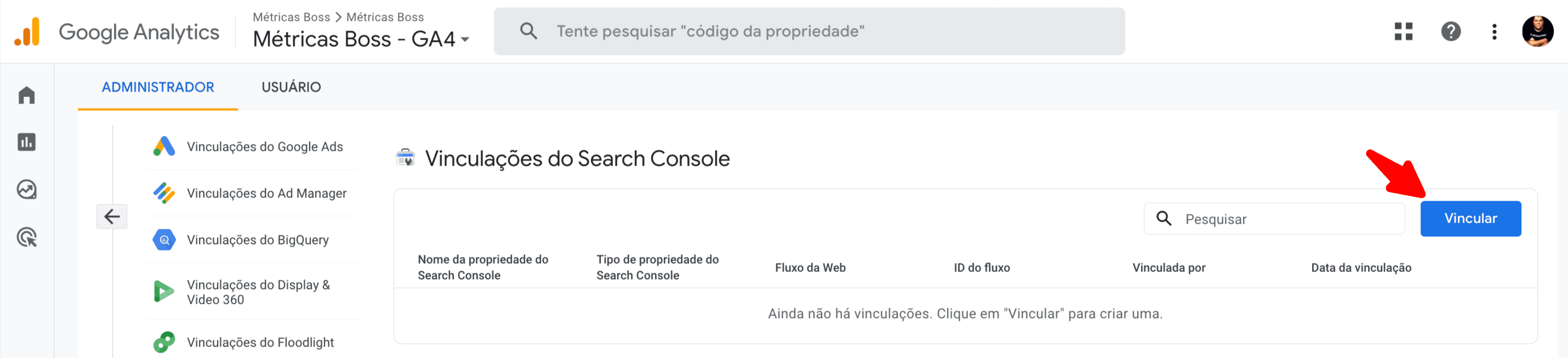Viewport: 1568px width, 358px height.
Task: Click the blue Vincular button
Action: click(x=1470, y=218)
